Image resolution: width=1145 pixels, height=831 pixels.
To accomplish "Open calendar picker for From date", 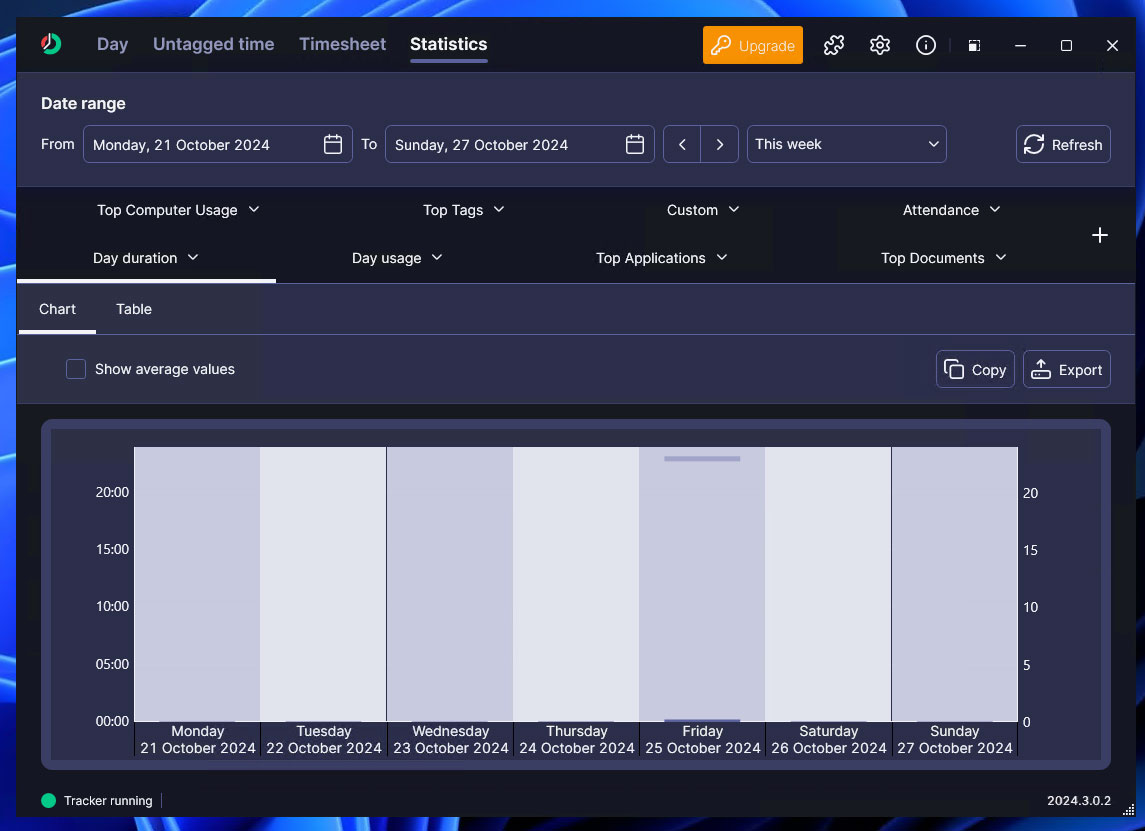I will click(333, 144).
